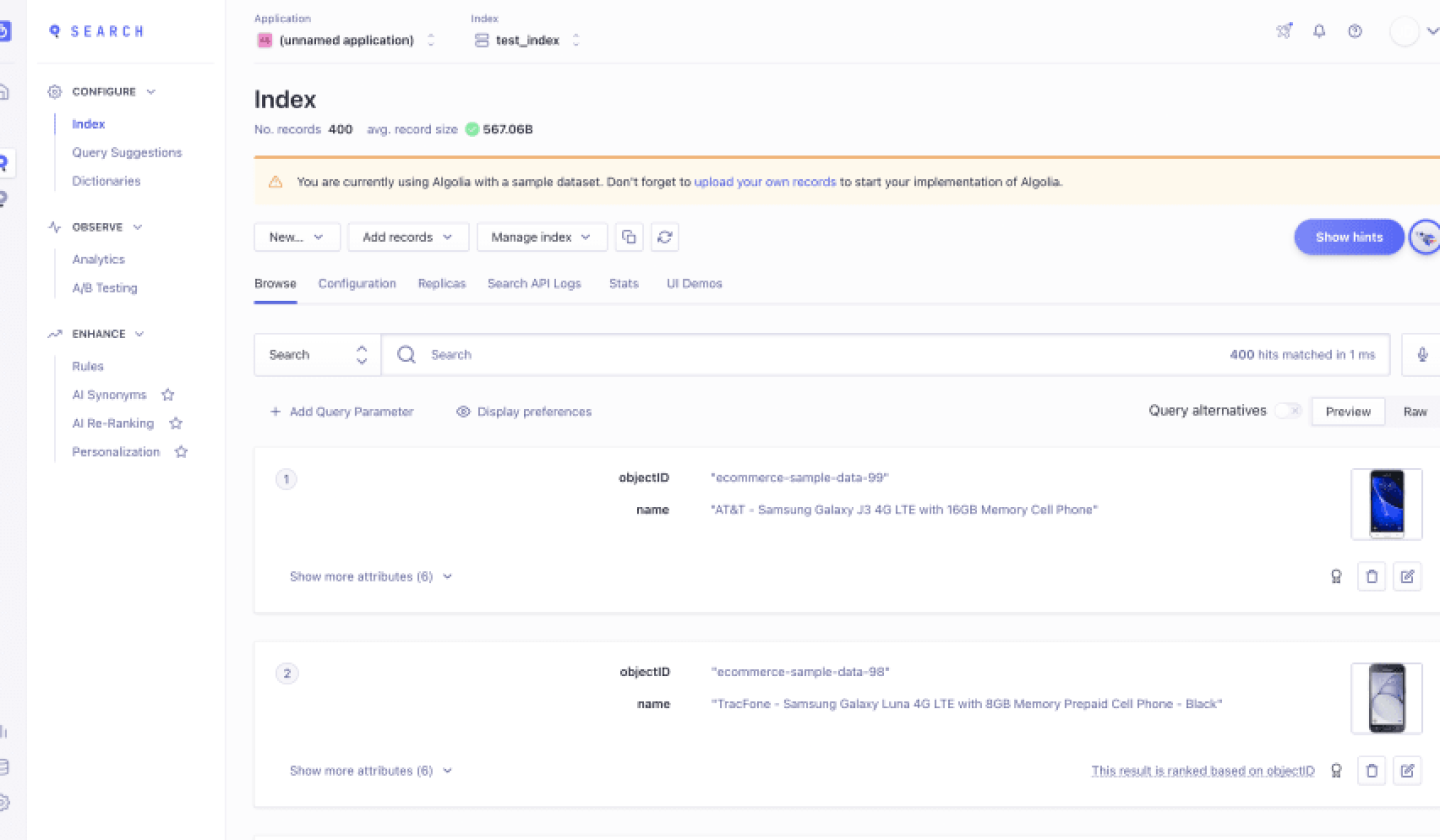Open the Application selector dropdown
The height and width of the screenshot is (840, 1440).
(346, 40)
